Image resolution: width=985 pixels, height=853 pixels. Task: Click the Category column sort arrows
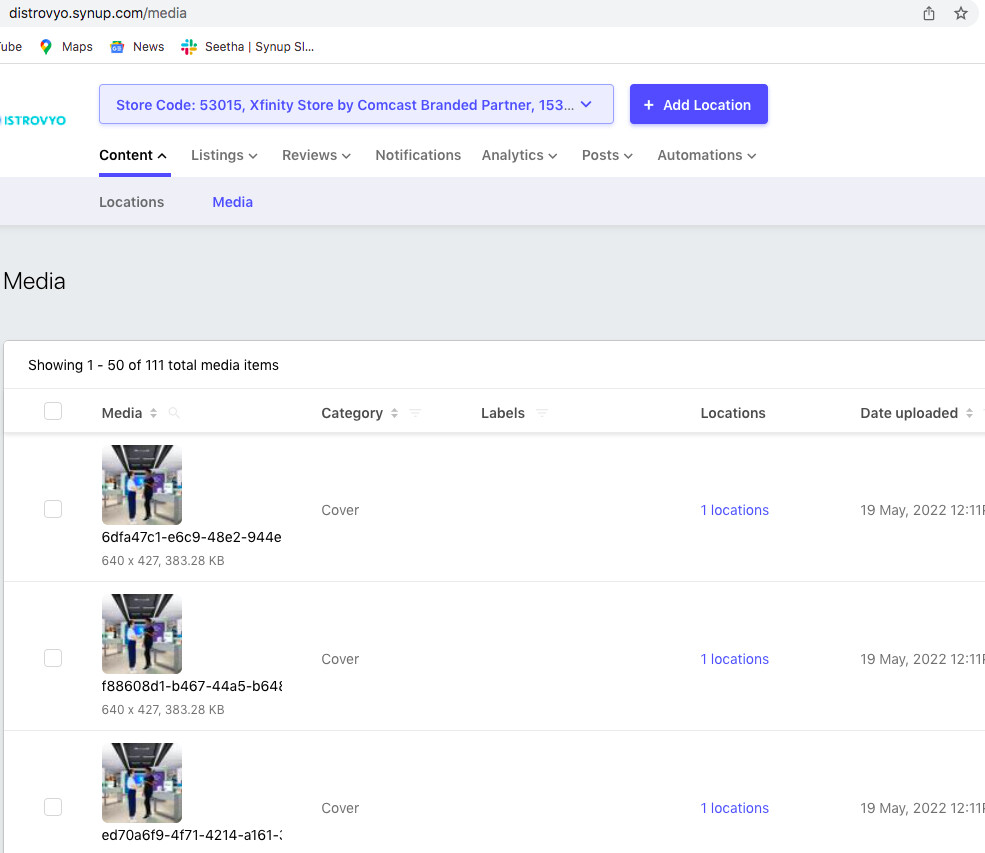394,413
